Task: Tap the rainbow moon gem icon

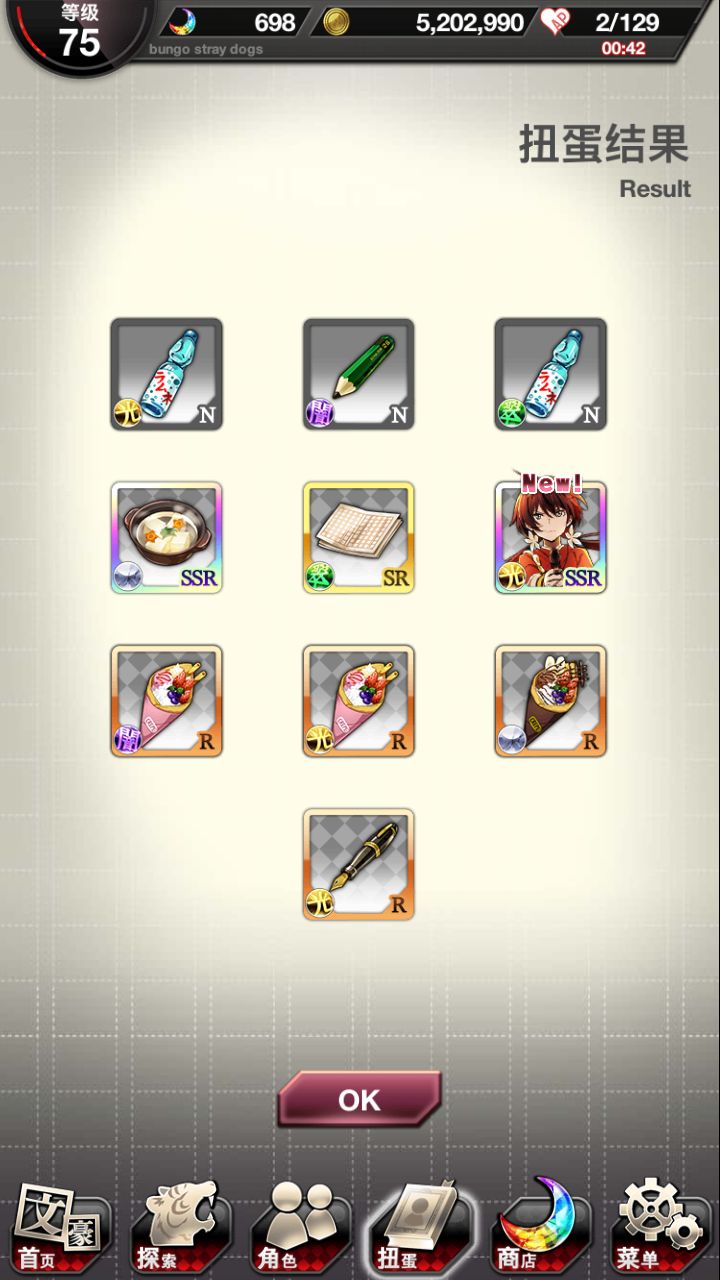Action: (x=182, y=22)
